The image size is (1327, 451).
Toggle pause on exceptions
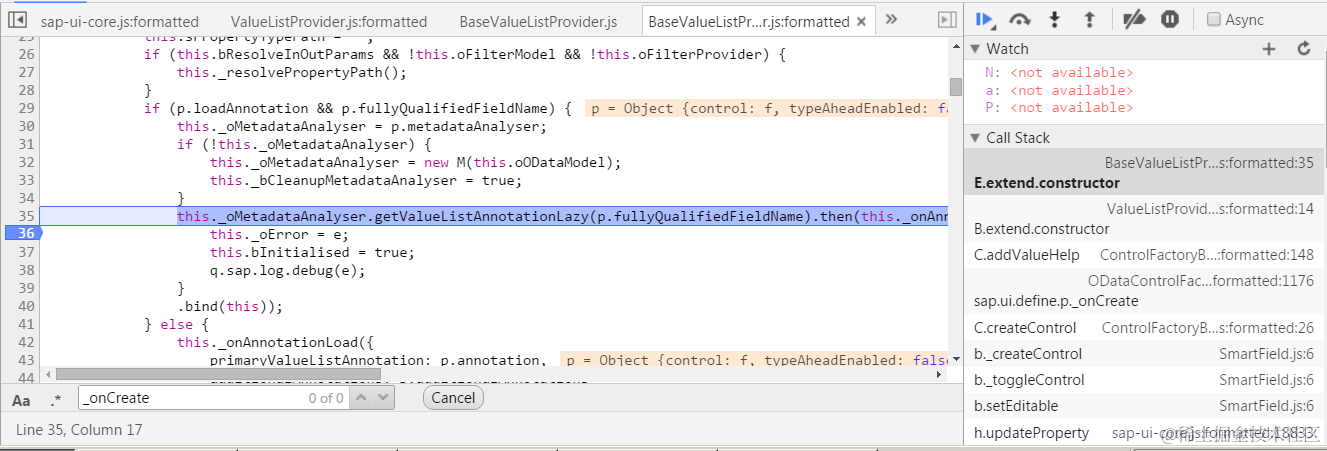1170,19
